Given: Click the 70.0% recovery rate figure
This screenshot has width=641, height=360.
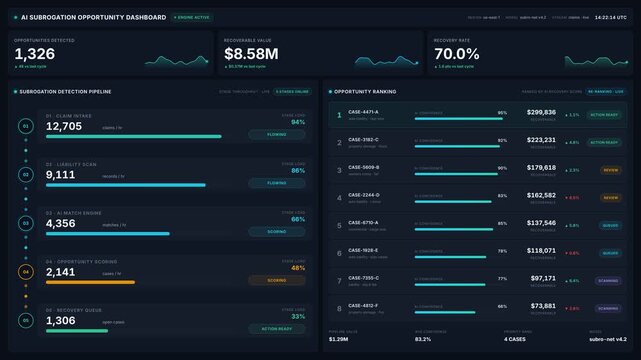Looking at the screenshot, I should pos(457,54).
